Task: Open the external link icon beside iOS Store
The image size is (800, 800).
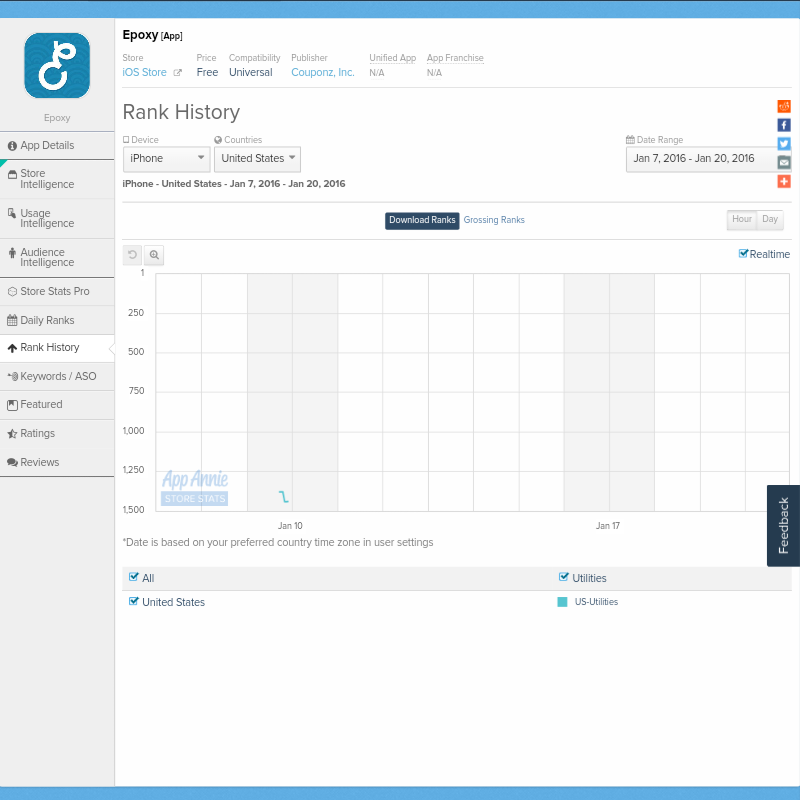Action: click(177, 72)
